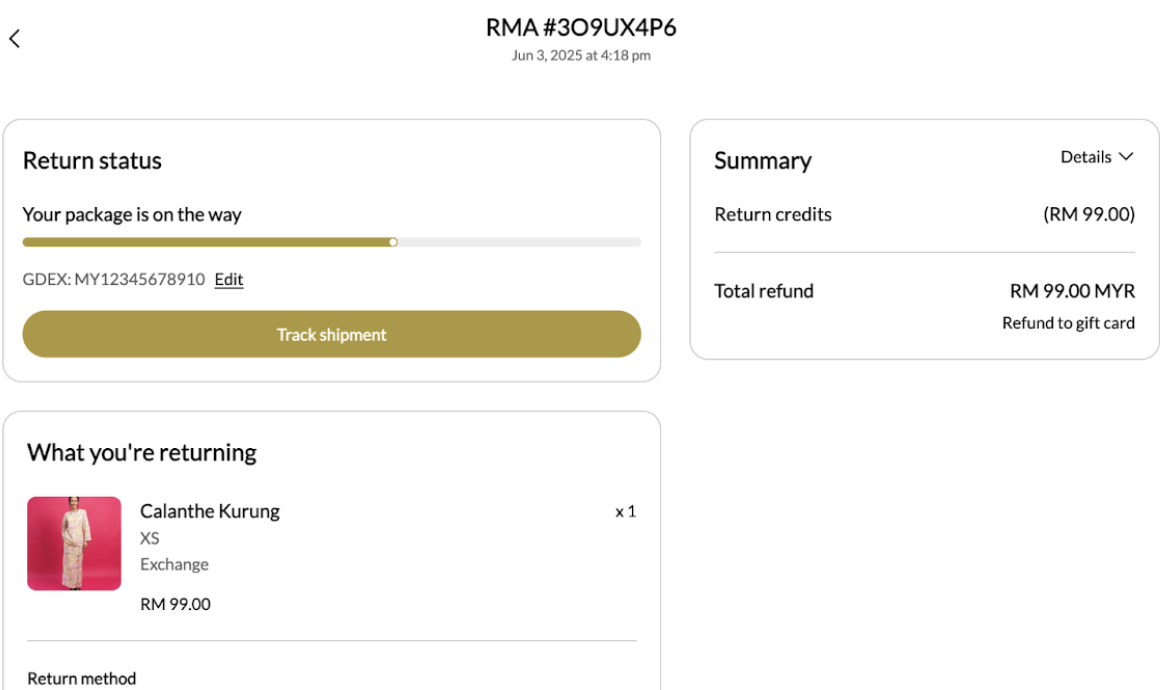
Task: Click the What you're returning heading
Action: click(x=141, y=453)
